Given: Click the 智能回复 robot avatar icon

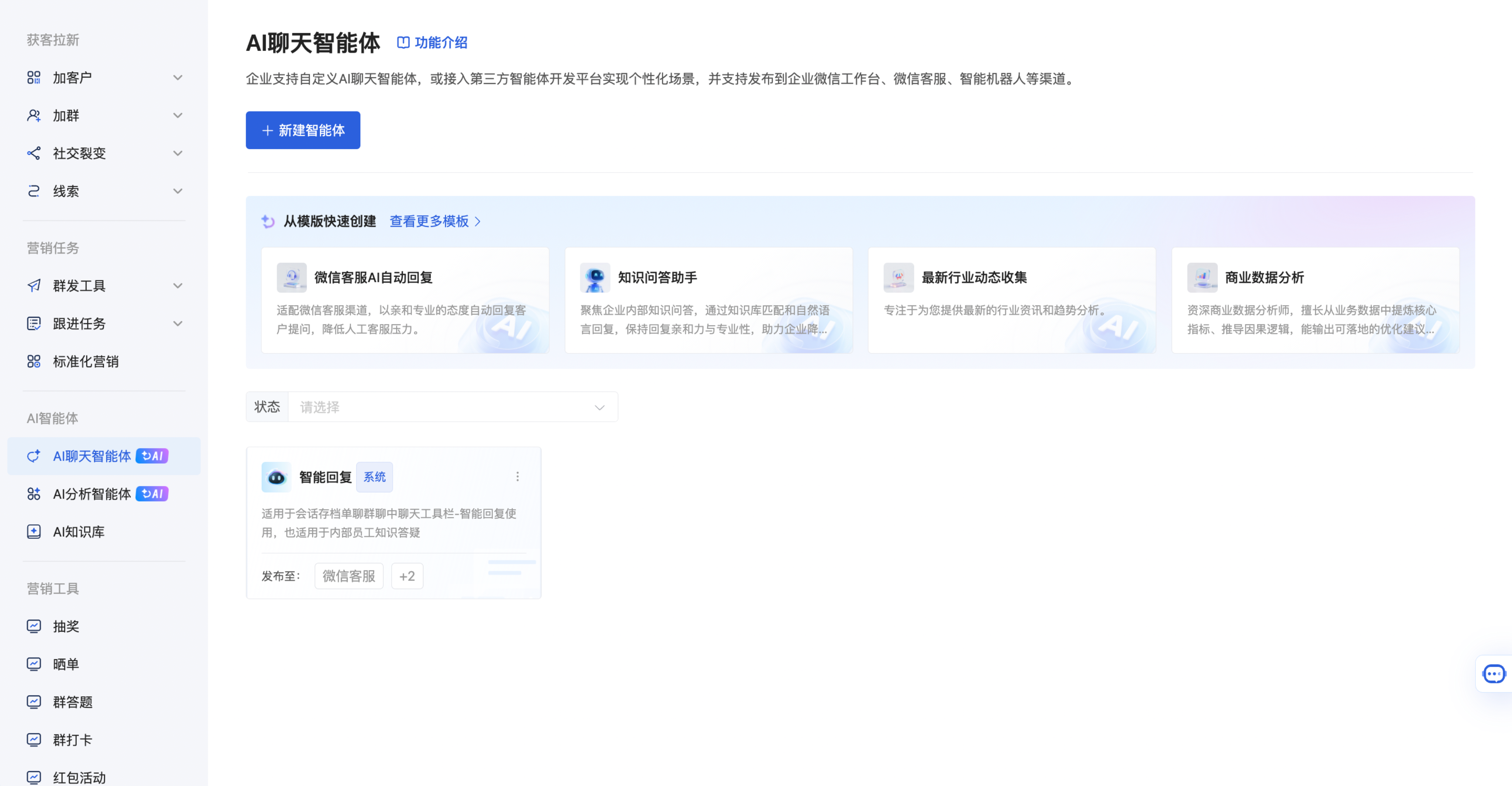Looking at the screenshot, I should [x=276, y=477].
